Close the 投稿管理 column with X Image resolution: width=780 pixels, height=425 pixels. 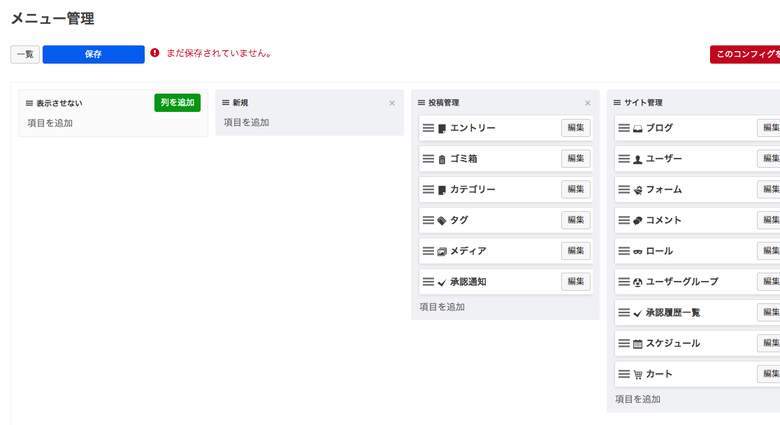pos(588,103)
